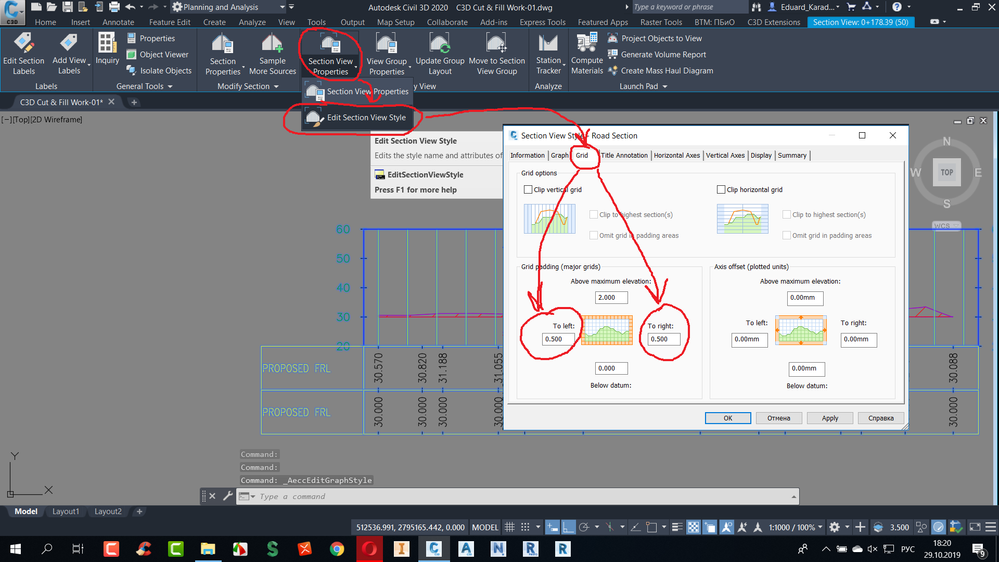Open Windows Start menu
This screenshot has height=562, width=999.
tap(15, 549)
